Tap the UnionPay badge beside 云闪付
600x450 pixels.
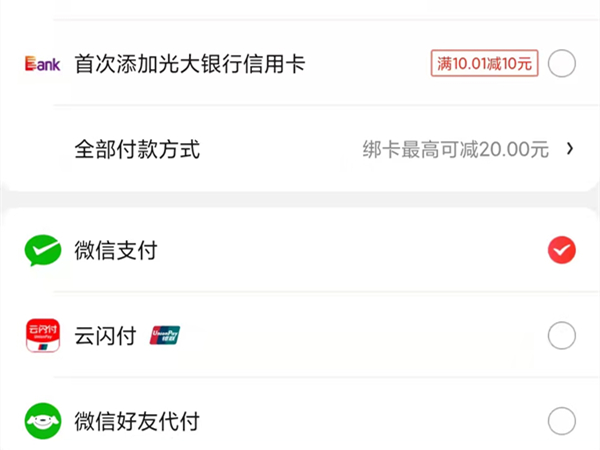pyautogui.click(x=165, y=335)
